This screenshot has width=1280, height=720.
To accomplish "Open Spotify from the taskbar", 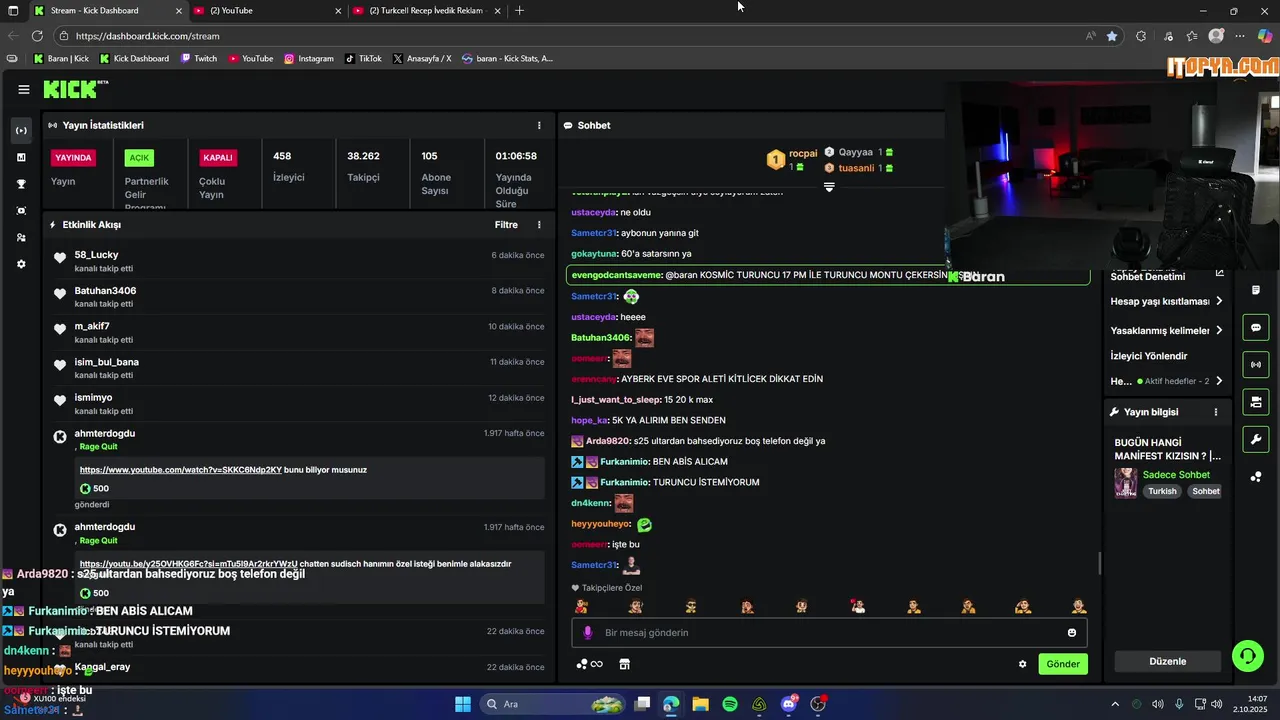I will pyautogui.click(x=730, y=704).
